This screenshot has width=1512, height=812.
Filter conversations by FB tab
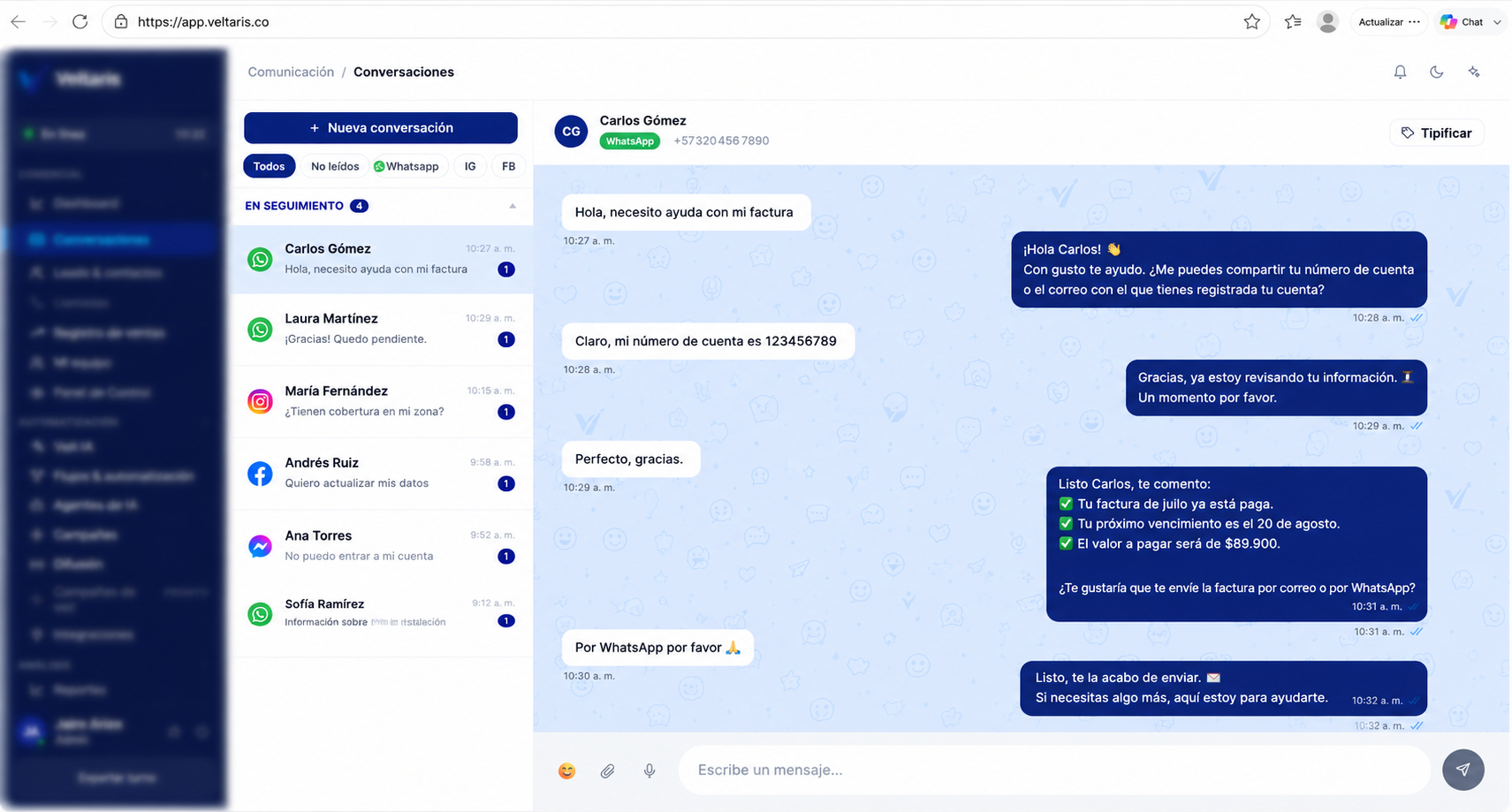coord(508,166)
